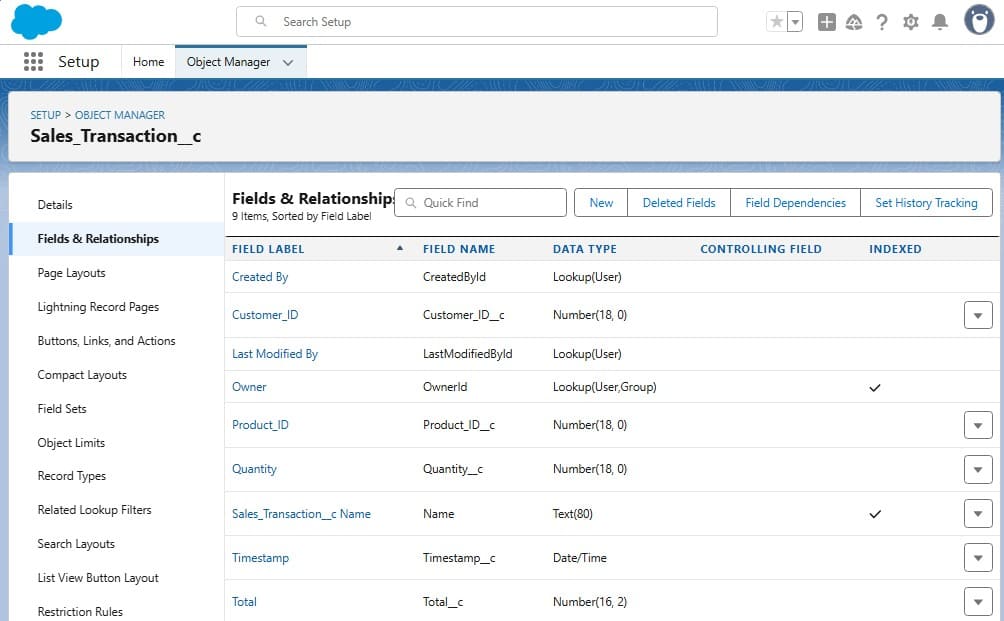Open Restriction Rules in sidebar

click(80, 611)
